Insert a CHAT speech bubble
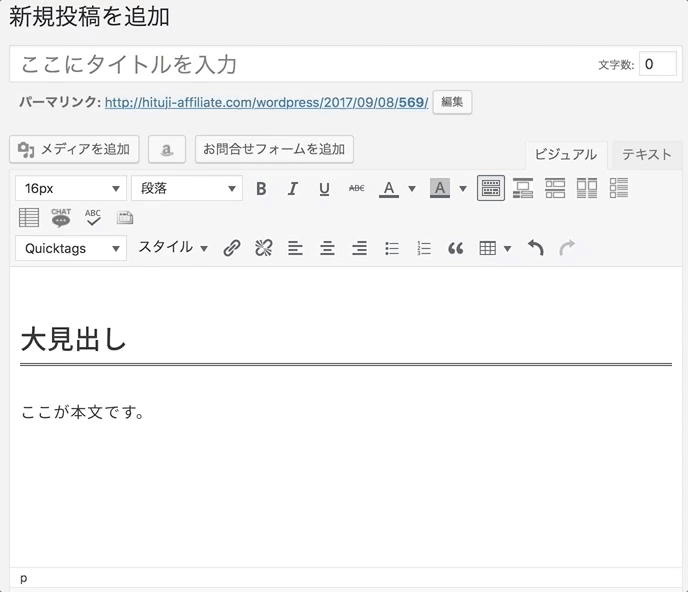688x592 pixels. (61, 218)
